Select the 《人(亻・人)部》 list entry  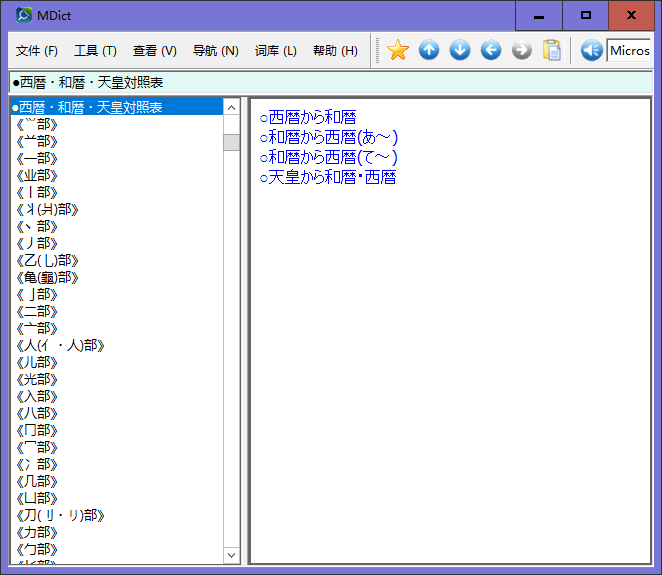point(62,345)
